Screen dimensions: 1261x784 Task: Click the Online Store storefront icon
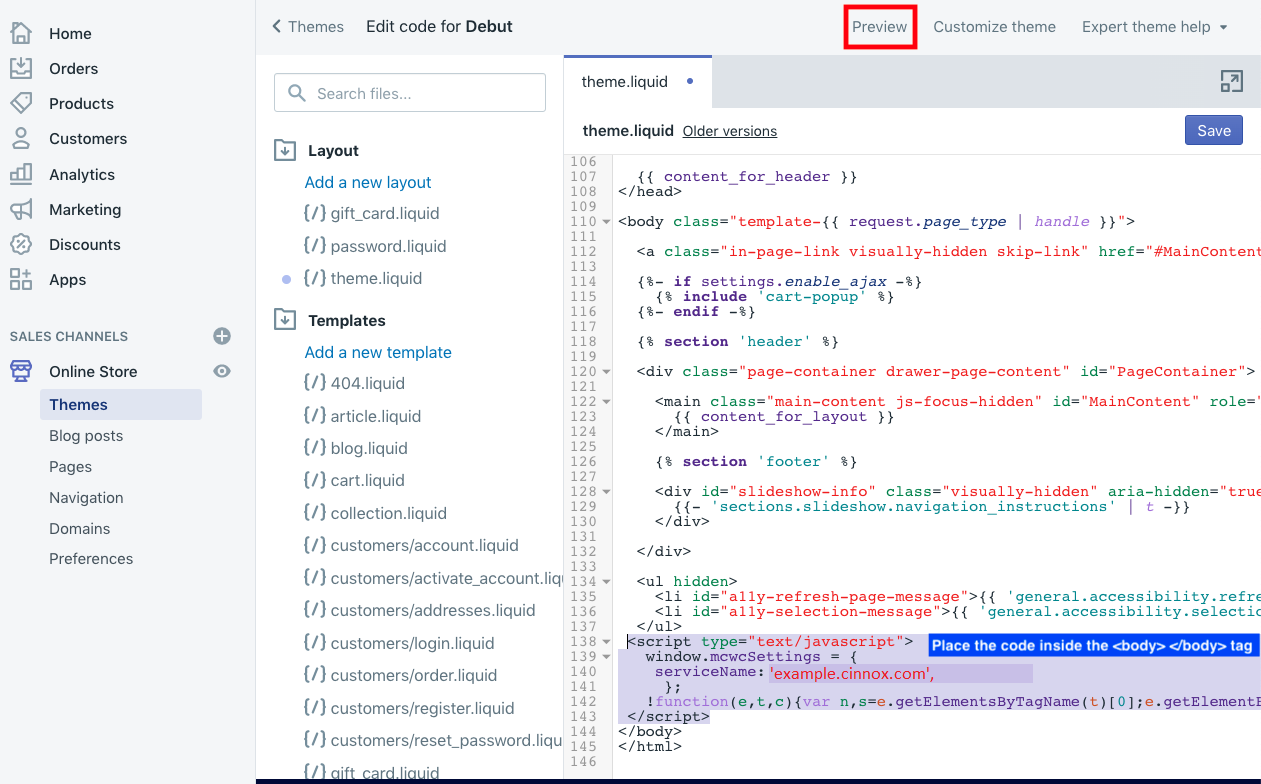[21, 371]
